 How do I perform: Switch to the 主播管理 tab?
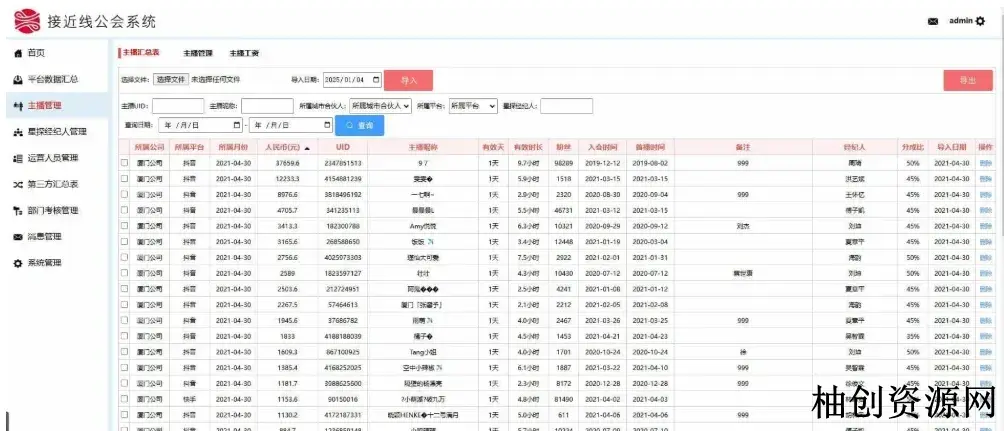[x=198, y=53]
